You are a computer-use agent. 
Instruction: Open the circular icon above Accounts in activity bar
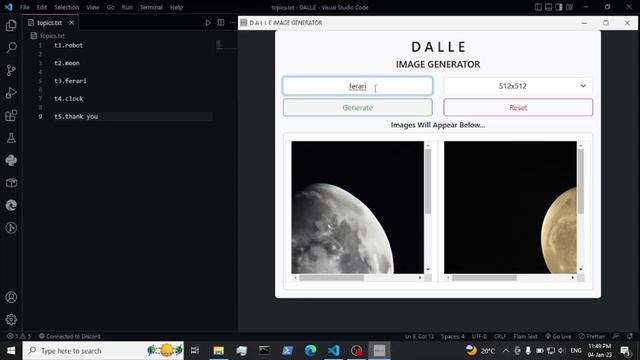(x=11, y=228)
